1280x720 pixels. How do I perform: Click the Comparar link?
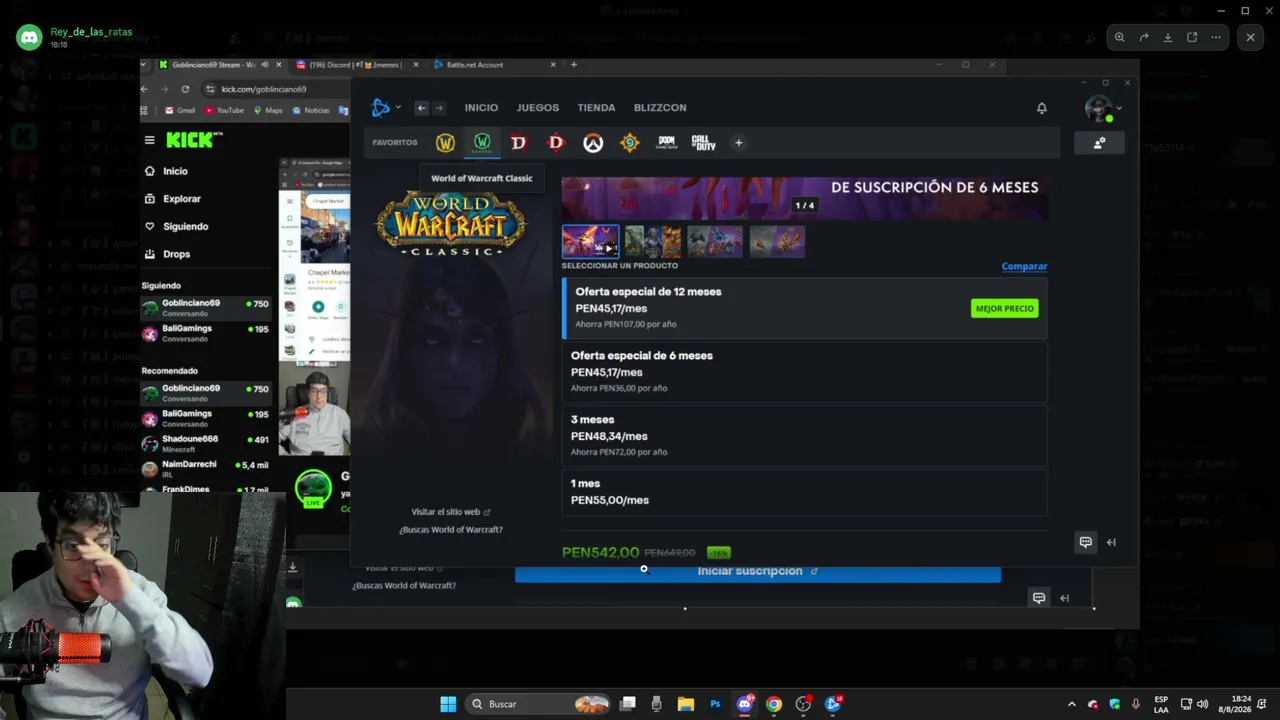(1024, 267)
